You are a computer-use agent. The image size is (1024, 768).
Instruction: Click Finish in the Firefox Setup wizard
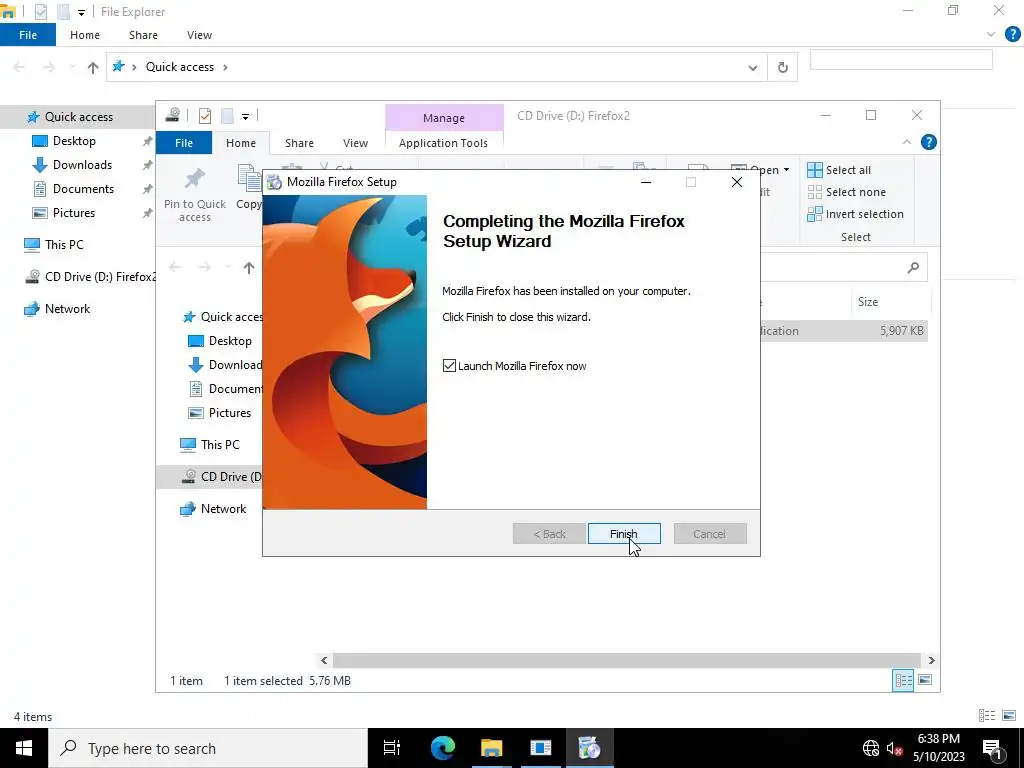tap(624, 534)
